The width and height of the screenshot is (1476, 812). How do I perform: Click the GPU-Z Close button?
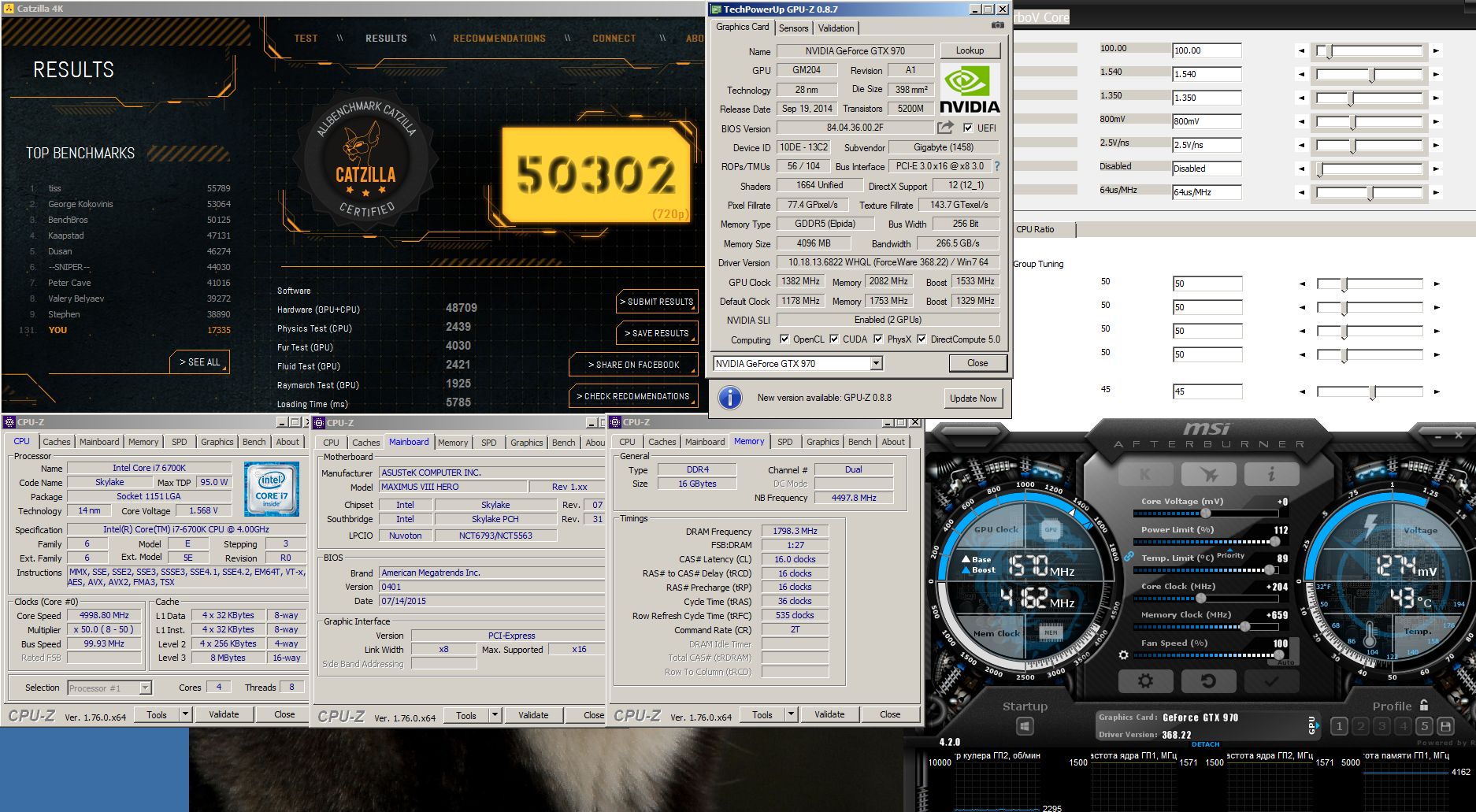pos(977,363)
